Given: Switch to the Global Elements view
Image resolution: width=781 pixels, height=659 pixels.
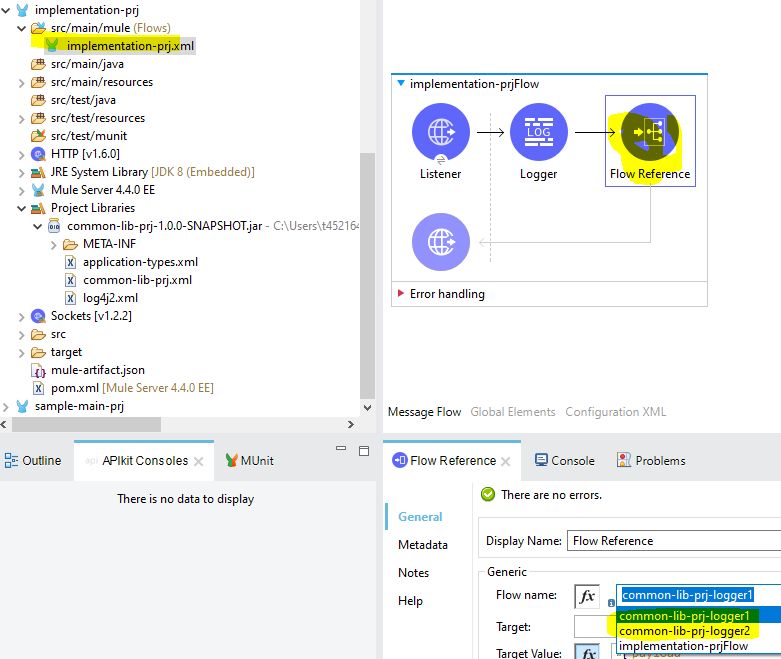Looking at the screenshot, I should point(513,412).
